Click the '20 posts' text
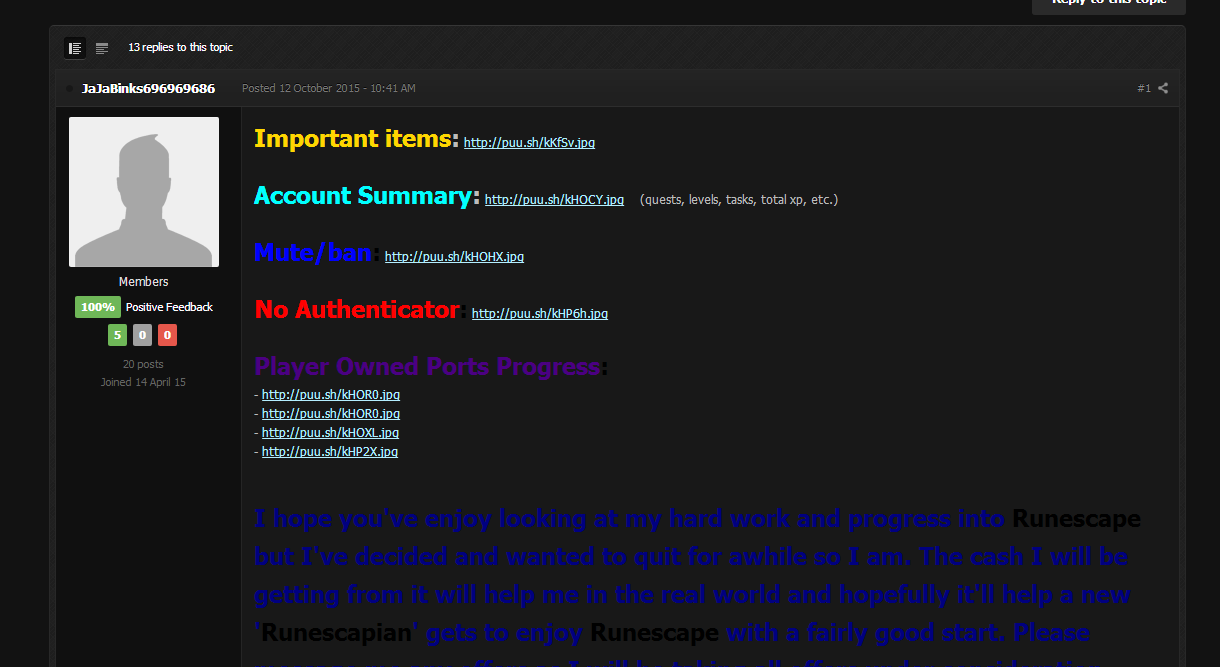Viewport: 1220px width, 667px height. 143,364
